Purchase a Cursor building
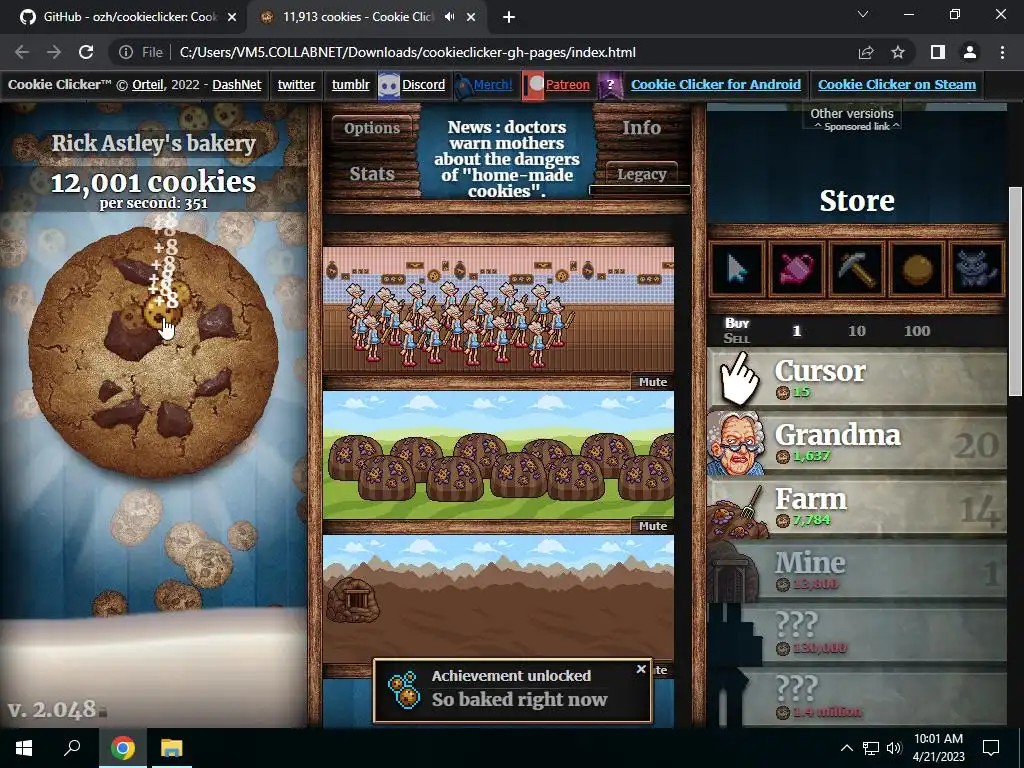 (857, 379)
